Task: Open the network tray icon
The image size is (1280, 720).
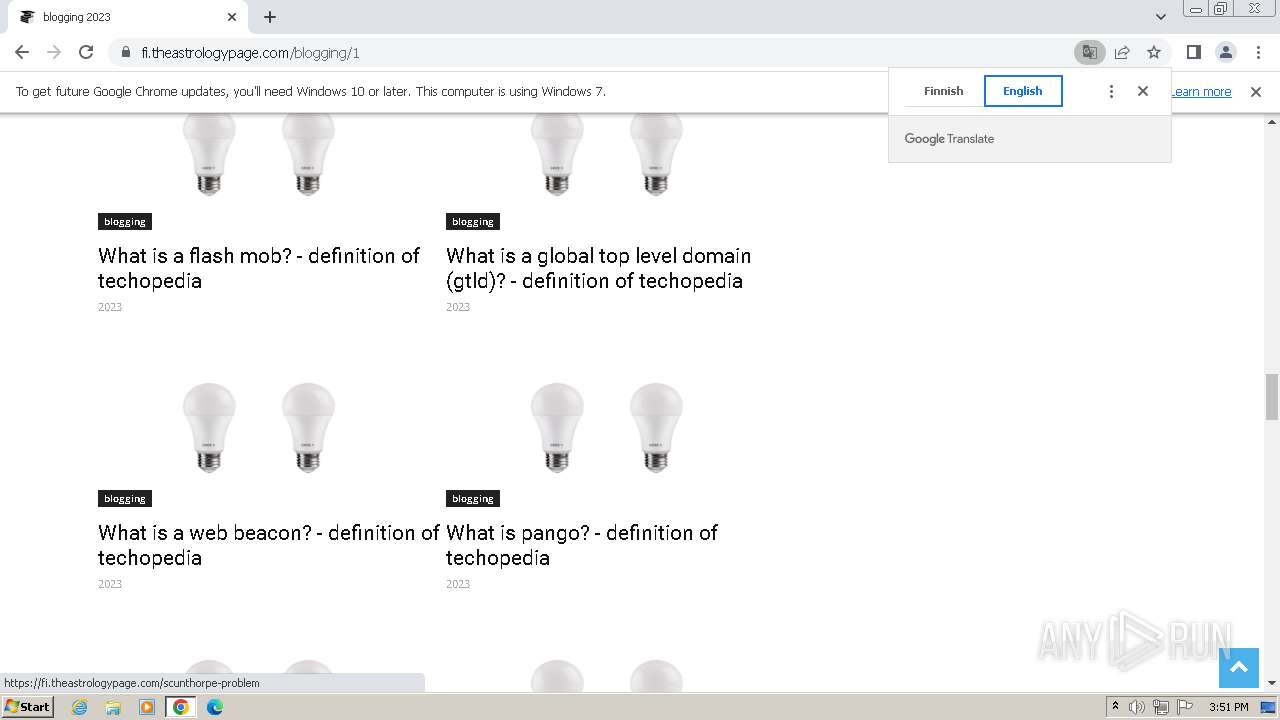Action: (x=1161, y=707)
